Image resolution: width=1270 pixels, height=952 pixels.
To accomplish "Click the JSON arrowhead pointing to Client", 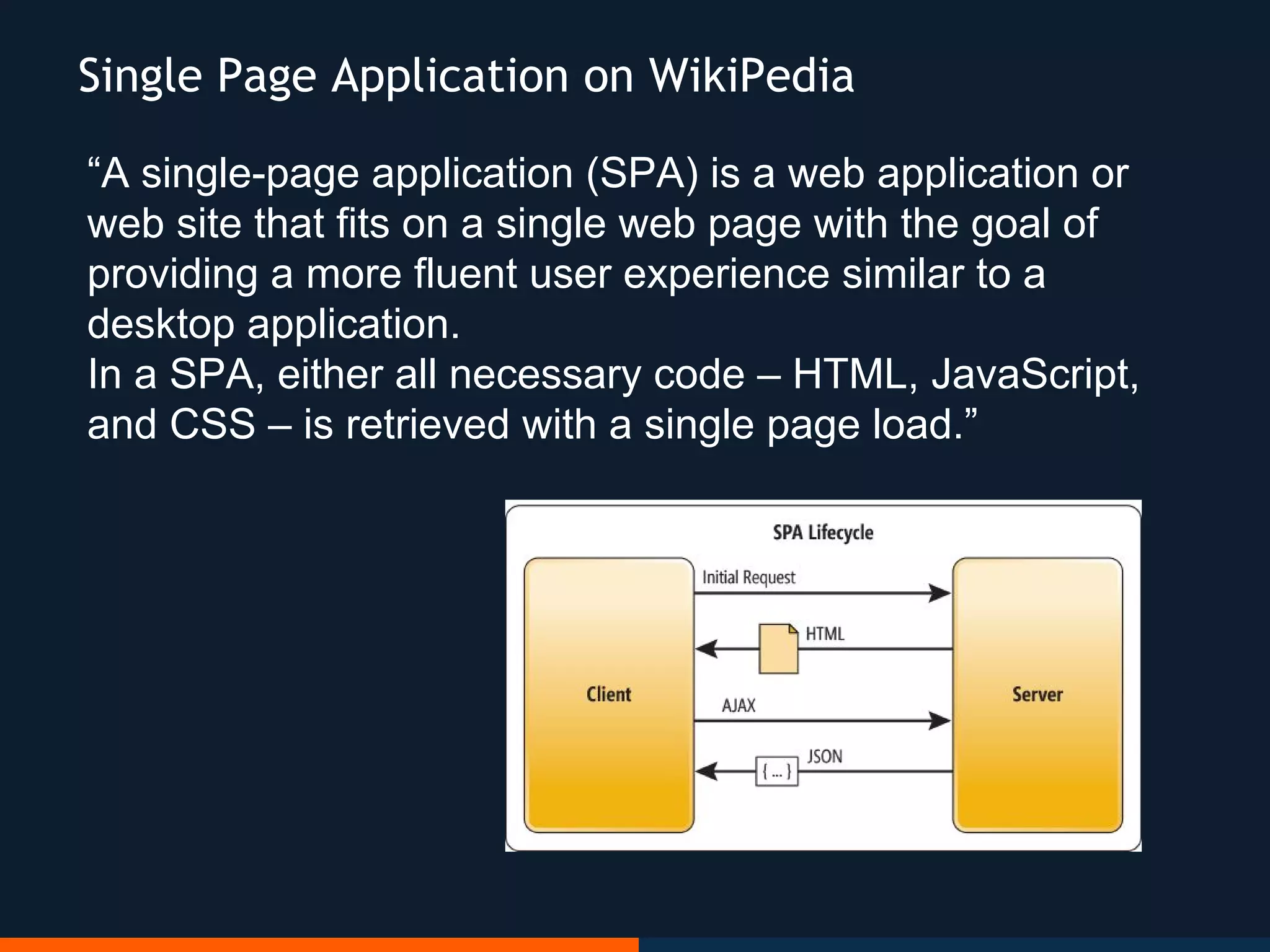I will point(707,772).
